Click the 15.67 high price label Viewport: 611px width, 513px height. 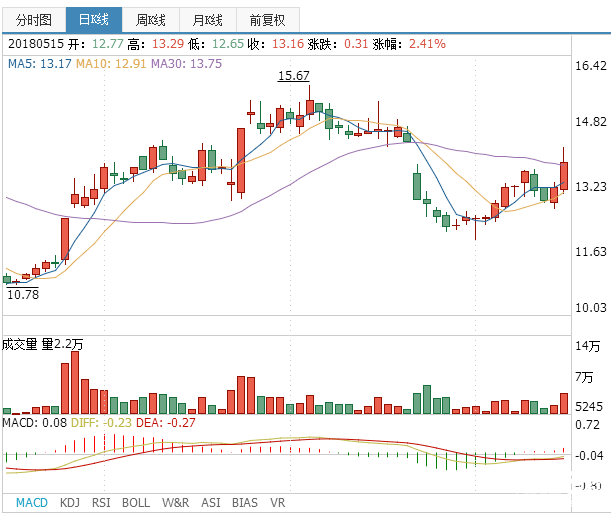coord(294,76)
